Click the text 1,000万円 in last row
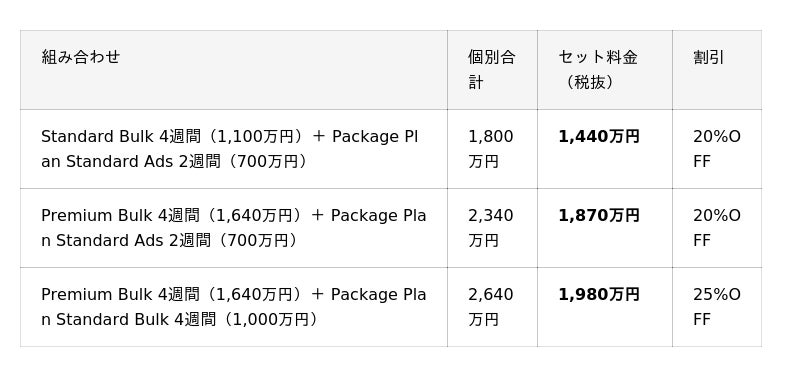 point(271,320)
